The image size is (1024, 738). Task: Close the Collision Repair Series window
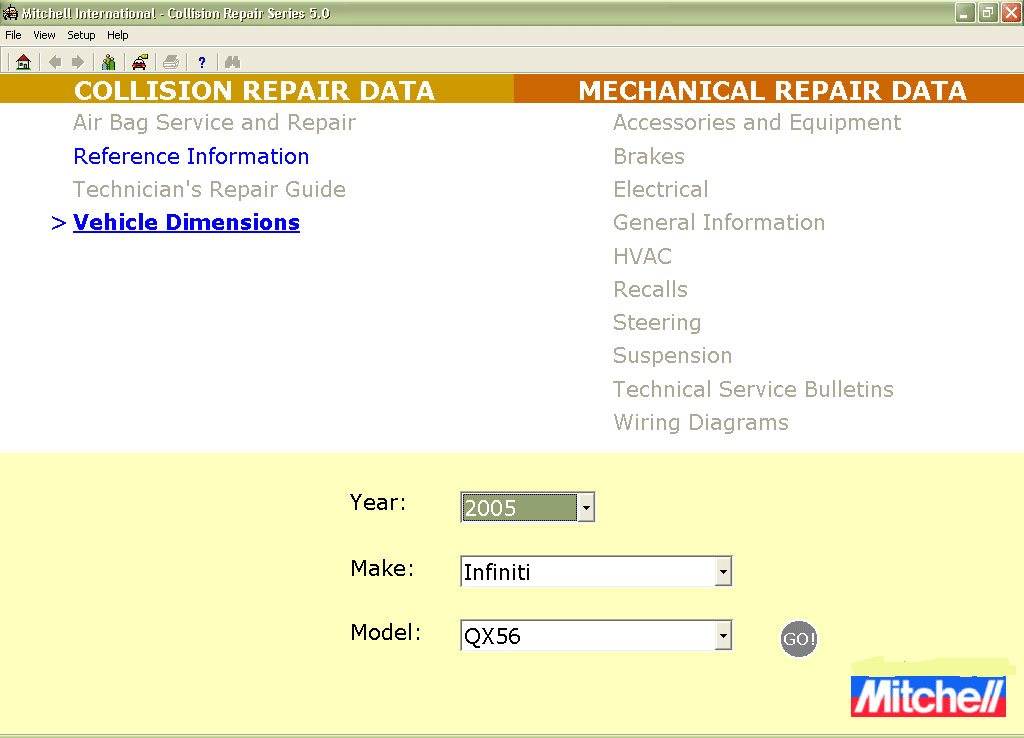(1011, 12)
